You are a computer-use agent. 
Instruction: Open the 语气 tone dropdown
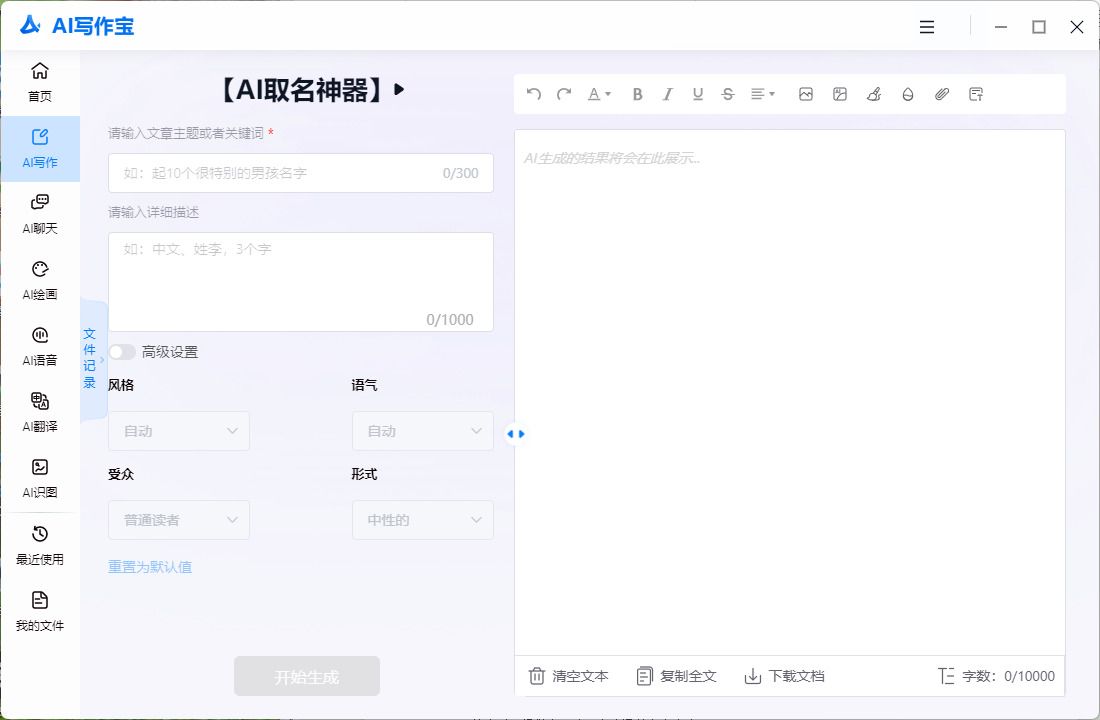click(422, 431)
